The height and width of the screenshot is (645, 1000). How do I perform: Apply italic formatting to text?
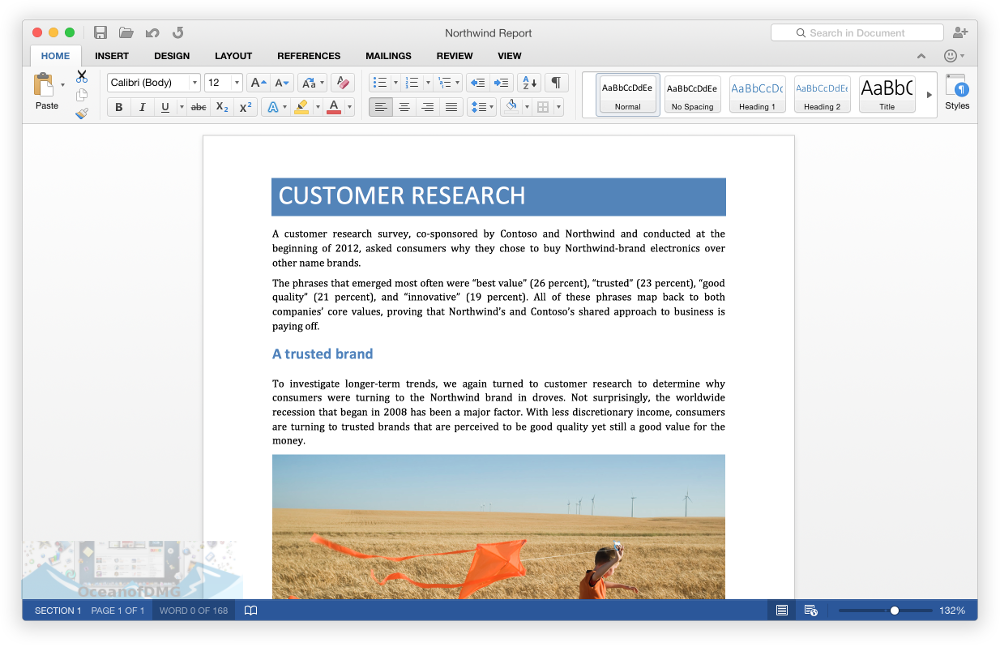pos(143,107)
